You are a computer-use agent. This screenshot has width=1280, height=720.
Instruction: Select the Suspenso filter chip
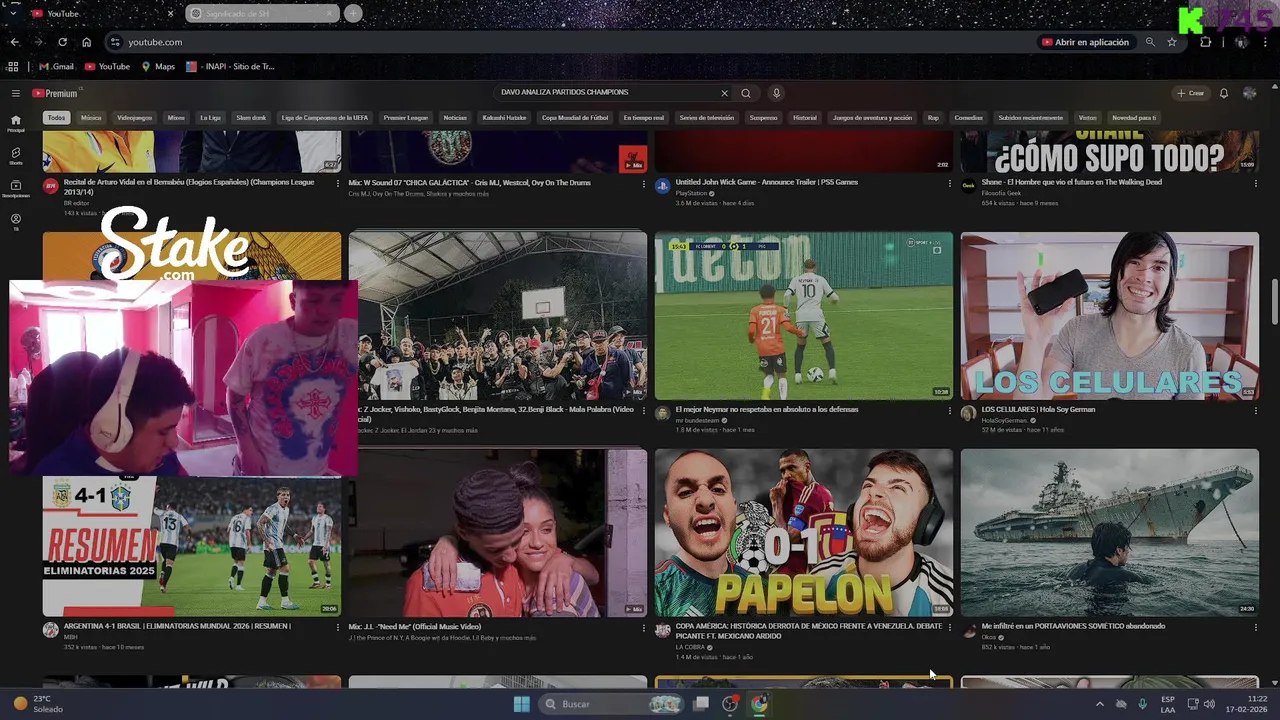763,118
